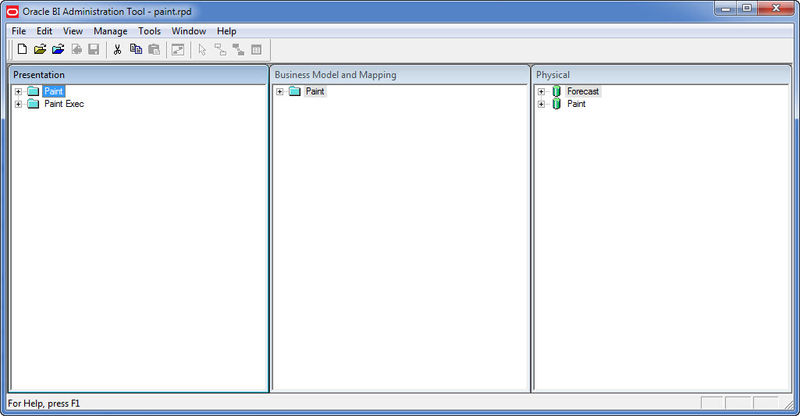The width and height of the screenshot is (800, 416).
Task: Select the pointer arrow tool
Action: pyautogui.click(x=202, y=50)
